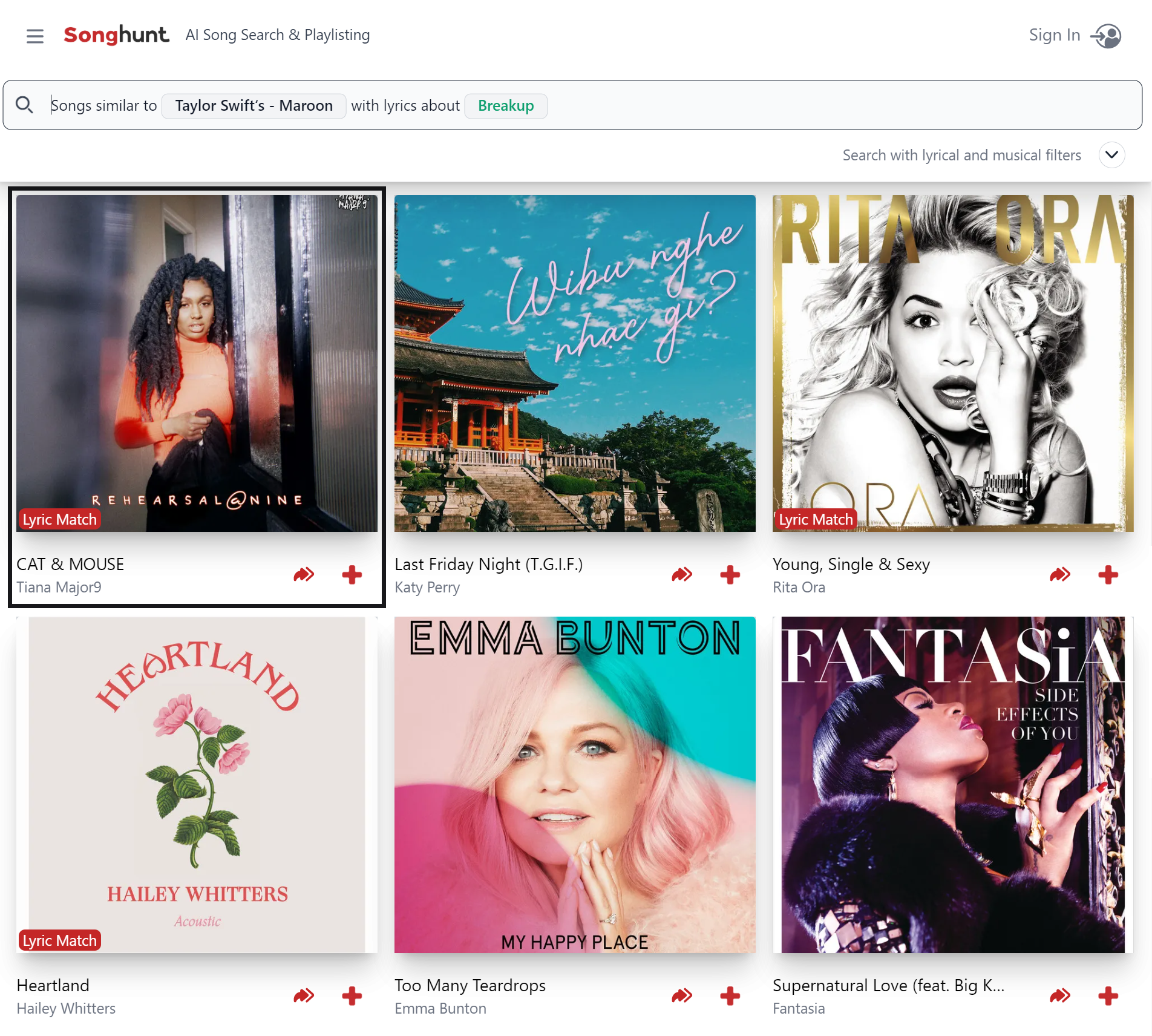The width and height of the screenshot is (1152, 1036).
Task: Open the Rita Ora album cover
Action: coord(952,363)
